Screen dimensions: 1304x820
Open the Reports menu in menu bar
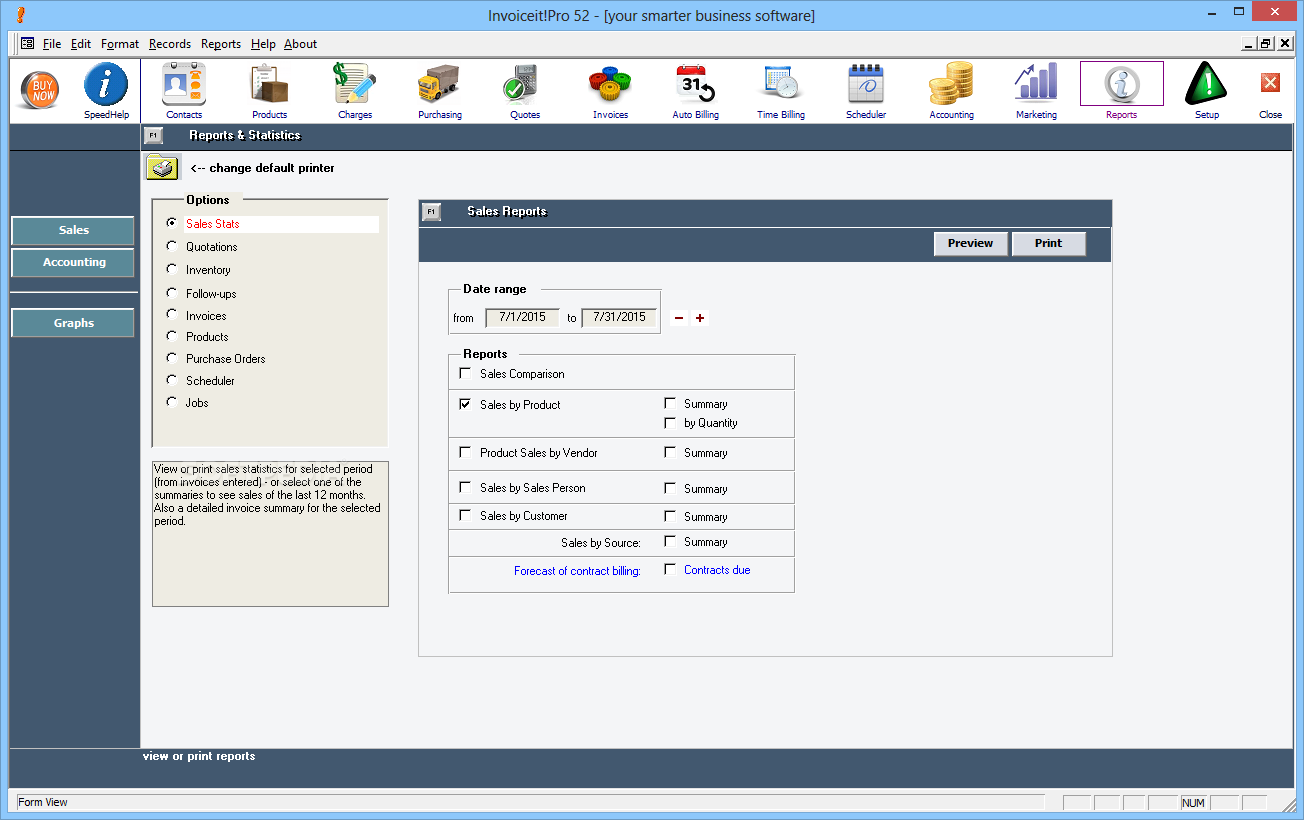tap(221, 44)
